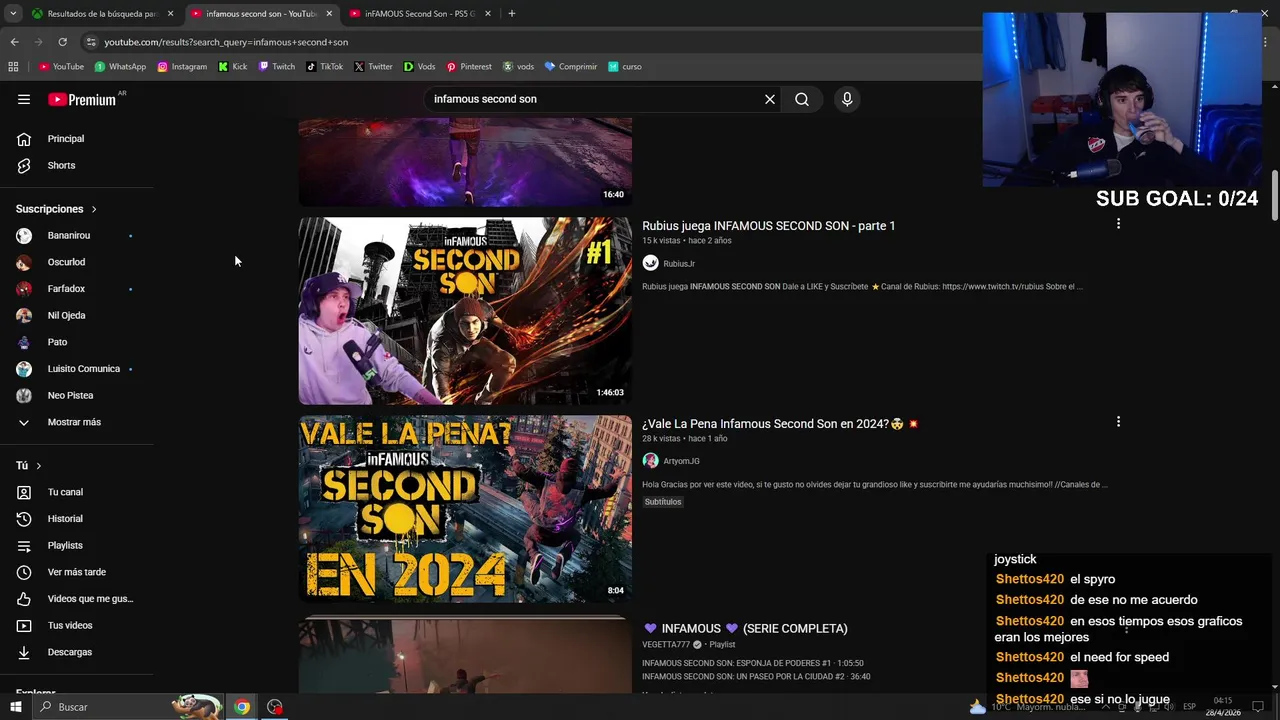Open the Kick bookmark
The image size is (1280, 720).
pyautogui.click(x=233, y=67)
